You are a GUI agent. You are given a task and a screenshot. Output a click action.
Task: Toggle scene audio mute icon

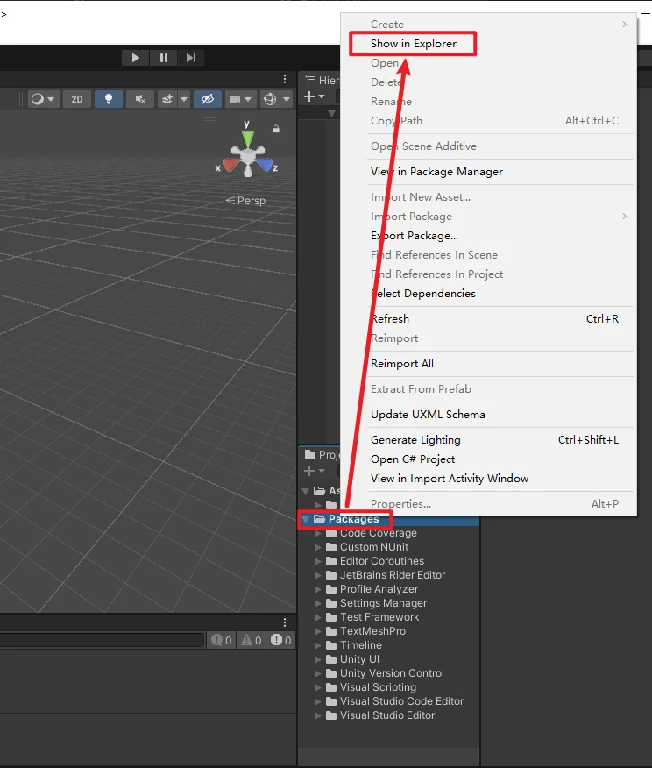[x=141, y=99]
